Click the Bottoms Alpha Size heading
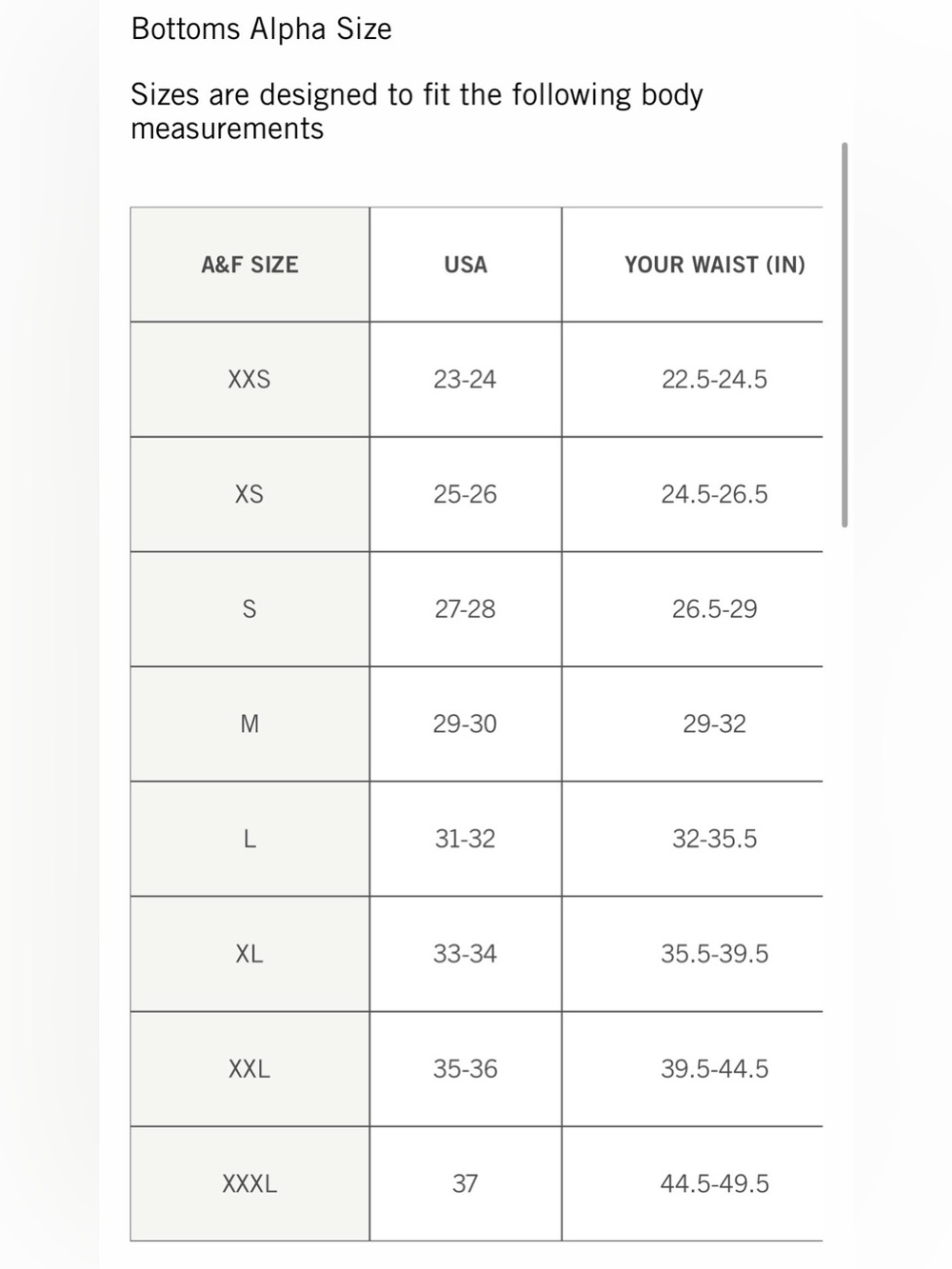The image size is (952, 1269). point(262,30)
